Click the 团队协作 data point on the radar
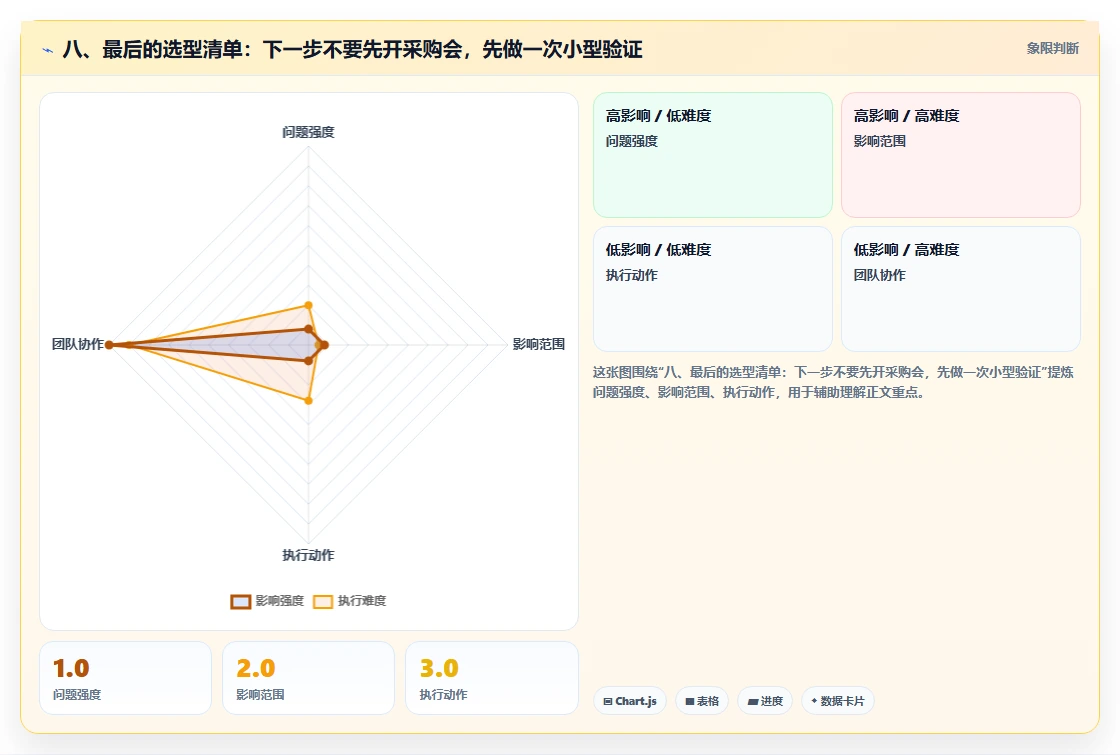This screenshot has width=1120, height=755. tap(109, 345)
